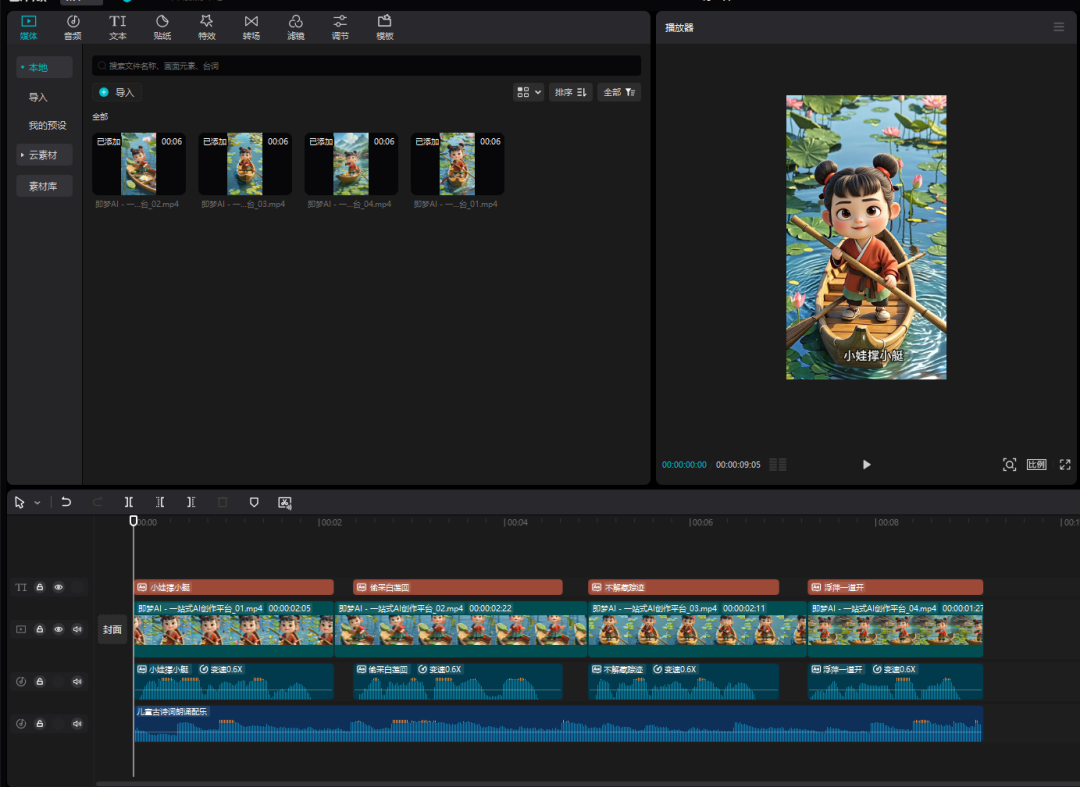This screenshot has width=1080, height=787.
Task: Lock the 儿童古诗词朗诵配乐 music track
Action: (40, 723)
